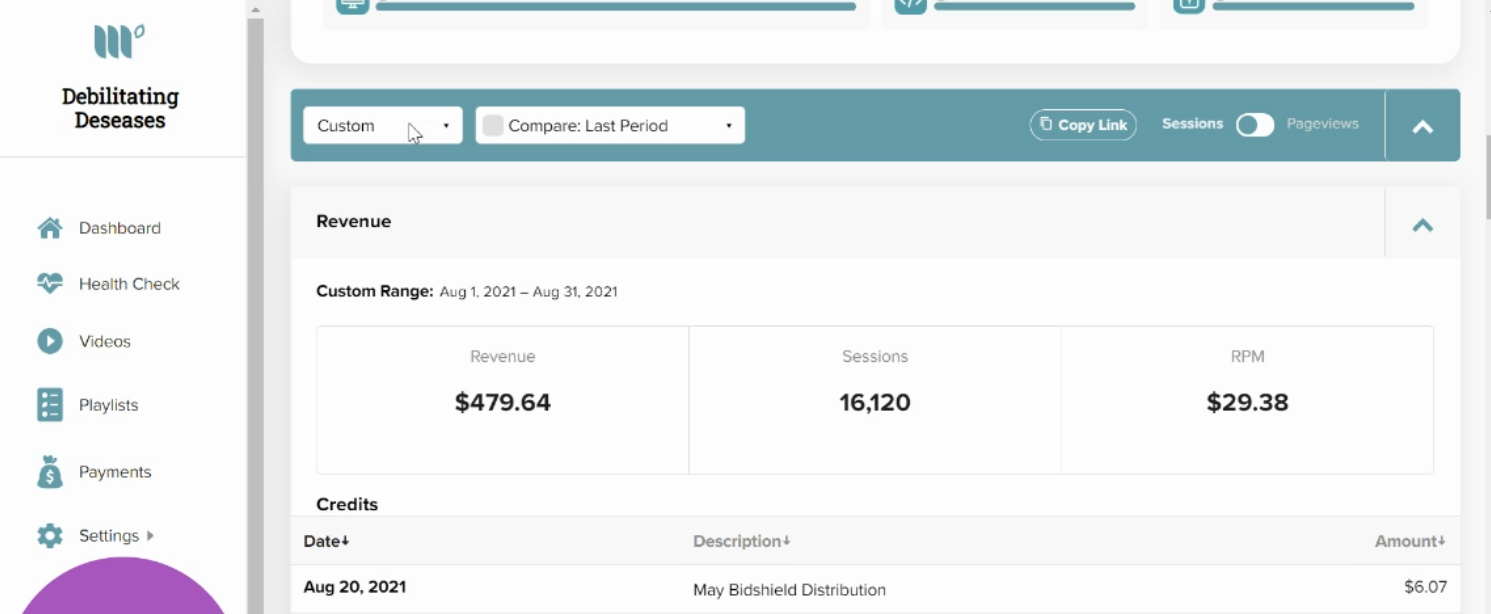Click May Bidshield Distribution description
Viewport: 1491px width, 614px height.
[x=789, y=590]
